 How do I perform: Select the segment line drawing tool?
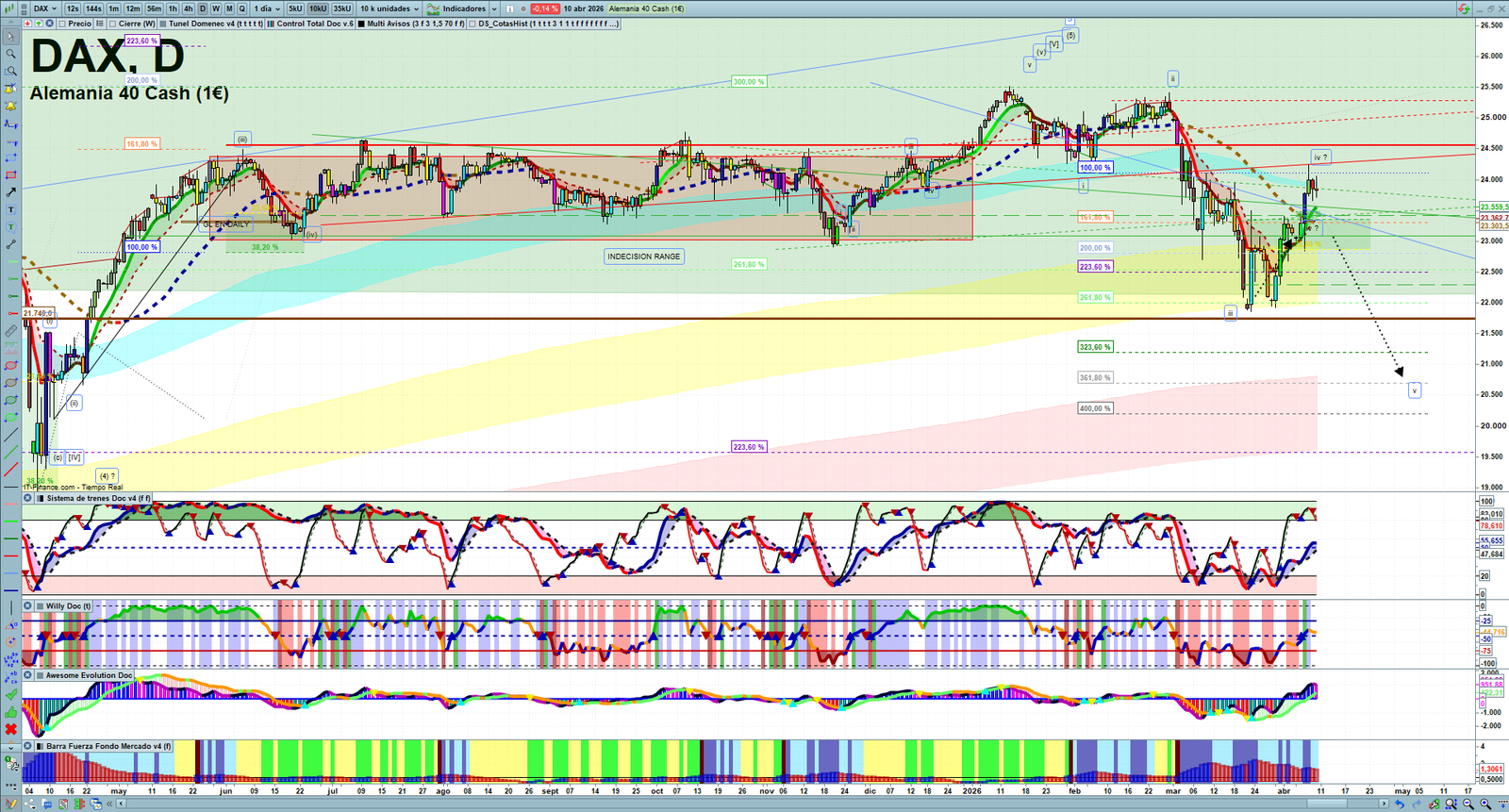(x=10, y=244)
